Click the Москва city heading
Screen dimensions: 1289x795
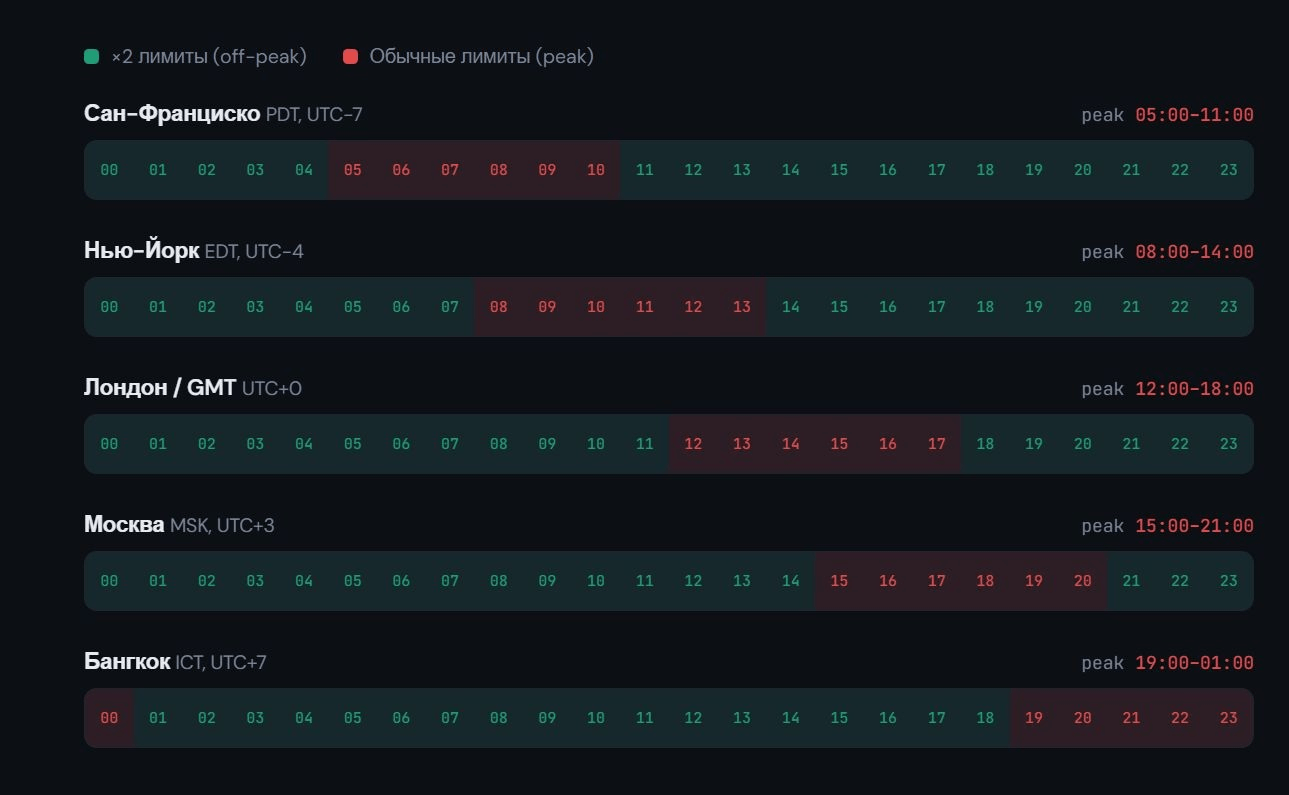click(124, 525)
